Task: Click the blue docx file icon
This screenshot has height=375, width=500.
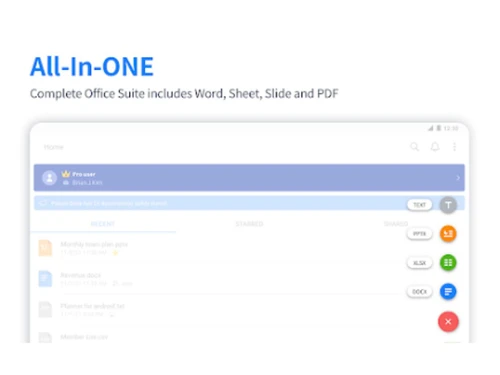Action: click(45, 279)
